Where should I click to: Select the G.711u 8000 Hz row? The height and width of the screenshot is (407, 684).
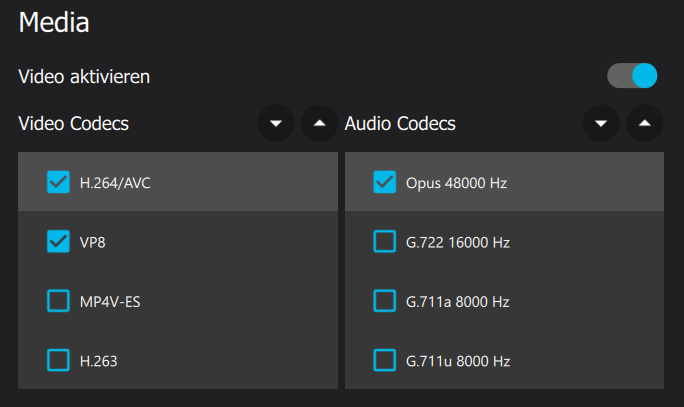tap(504, 360)
